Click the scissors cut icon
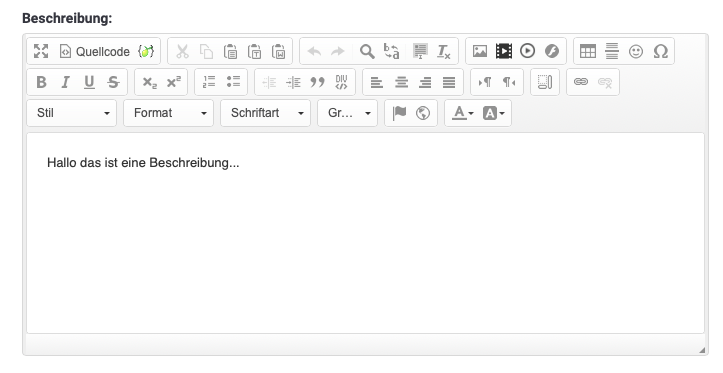This screenshot has height=373, width=723. (x=183, y=51)
